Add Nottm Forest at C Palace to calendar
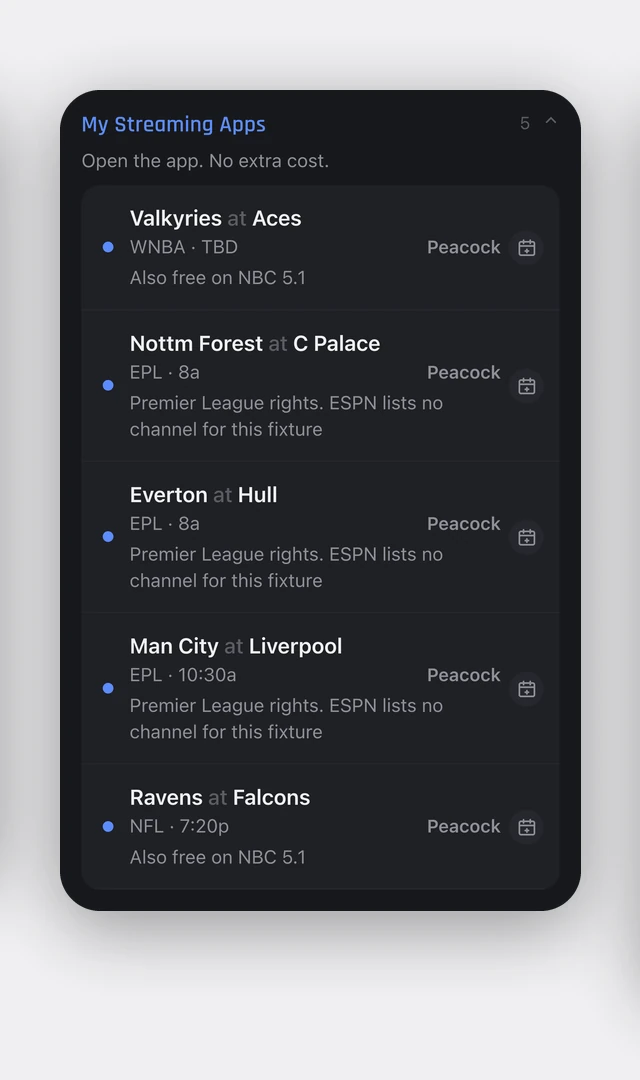The height and width of the screenshot is (1080, 640). 527,386
